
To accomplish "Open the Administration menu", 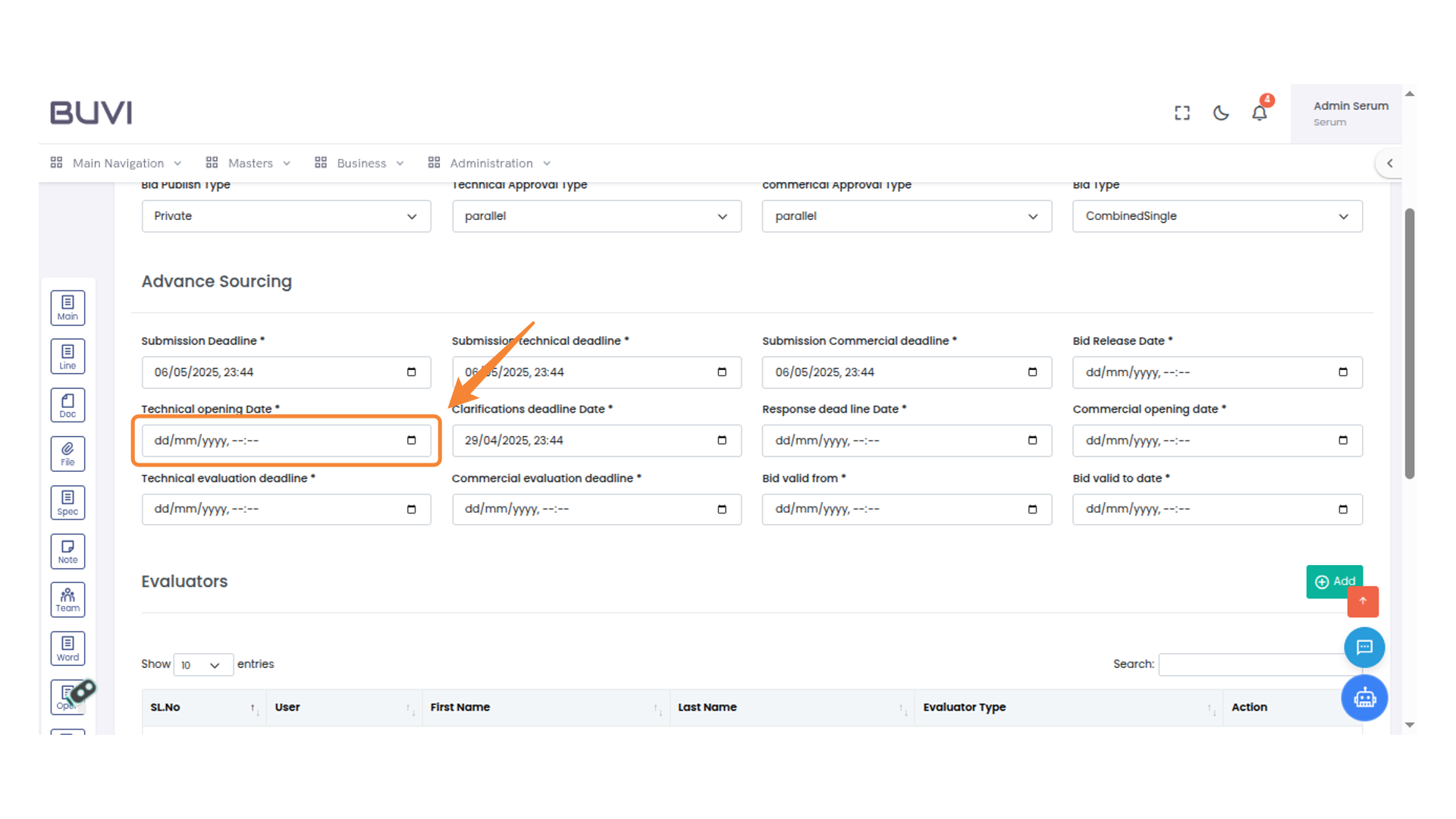I will click(x=490, y=163).
